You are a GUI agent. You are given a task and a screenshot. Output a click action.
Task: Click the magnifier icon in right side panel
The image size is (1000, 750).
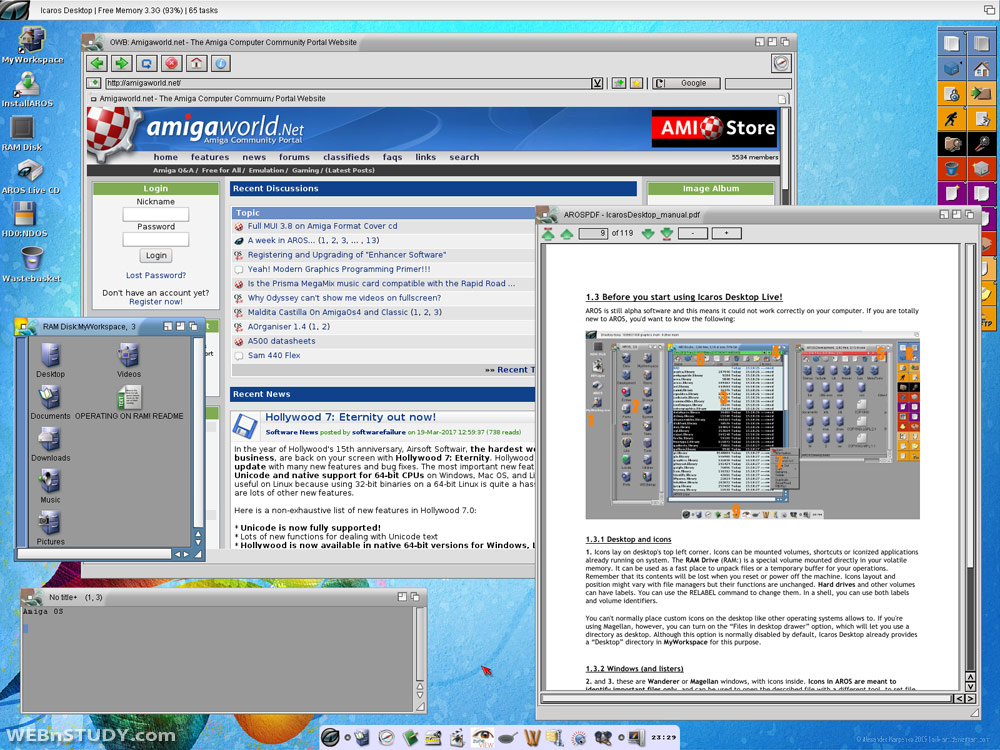point(982,143)
